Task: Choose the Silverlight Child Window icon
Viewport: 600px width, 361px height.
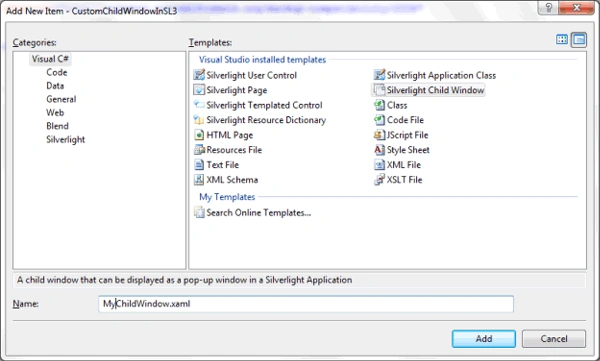Action: point(379,90)
